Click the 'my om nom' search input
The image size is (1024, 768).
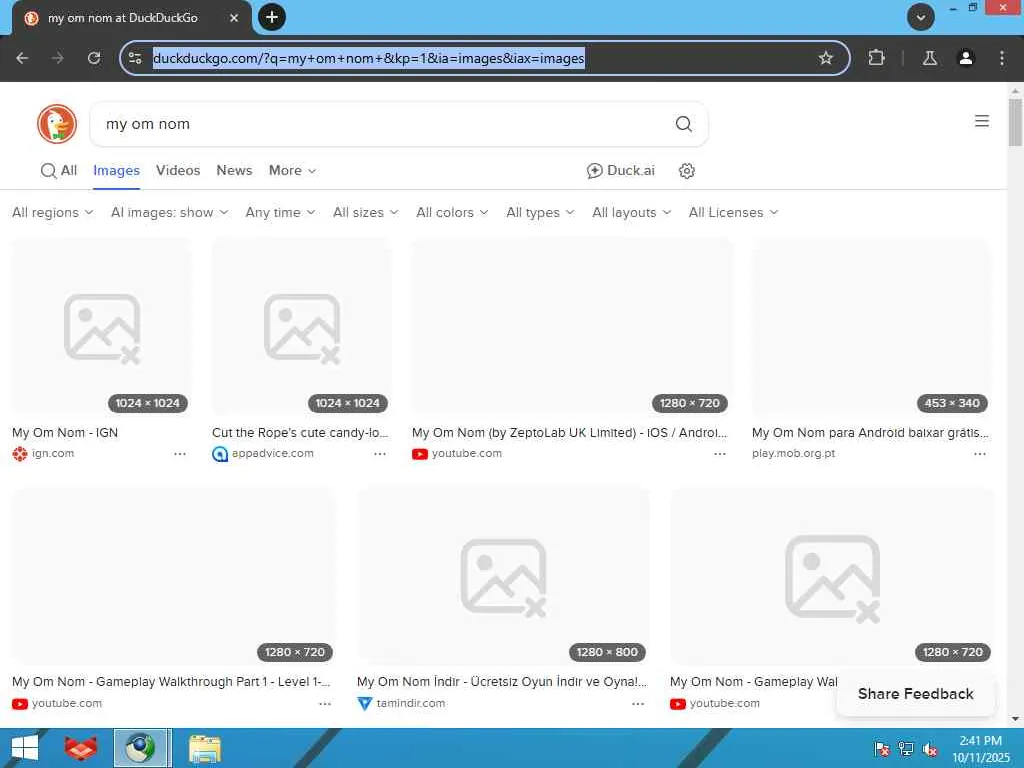pyautogui.click(x=385, y=123)
